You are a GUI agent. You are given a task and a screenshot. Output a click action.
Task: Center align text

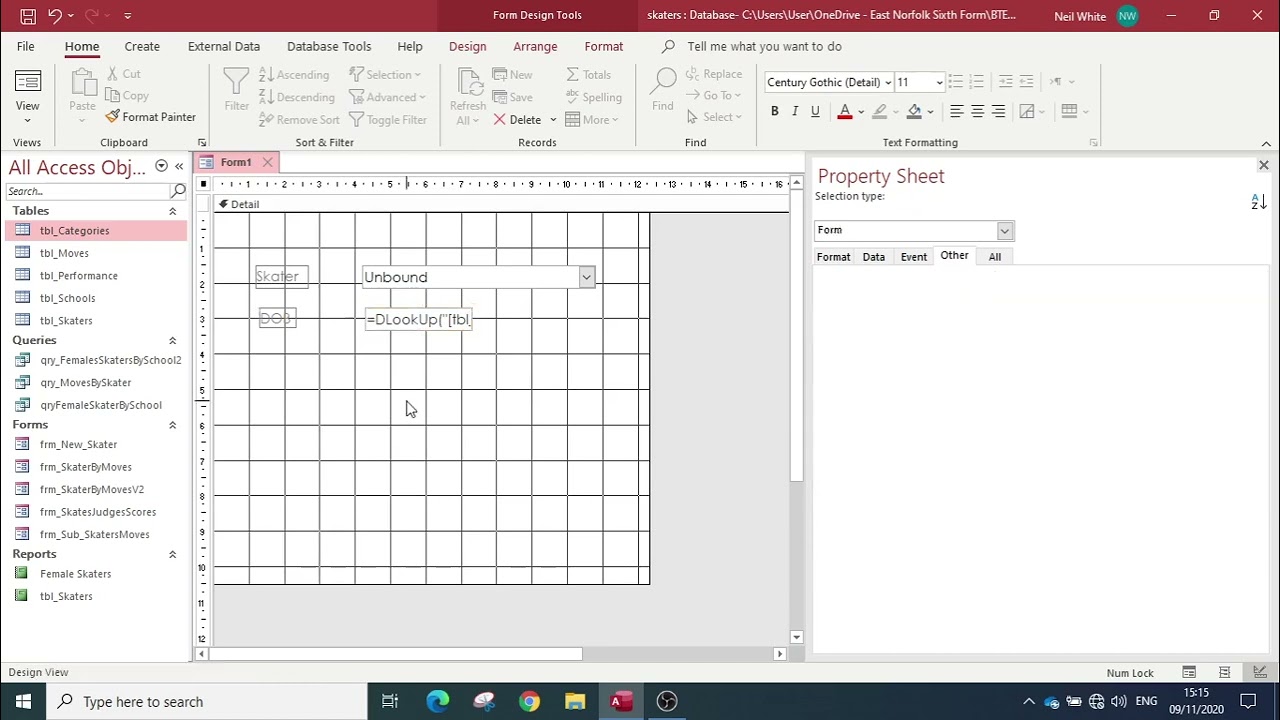click(978, 111)
